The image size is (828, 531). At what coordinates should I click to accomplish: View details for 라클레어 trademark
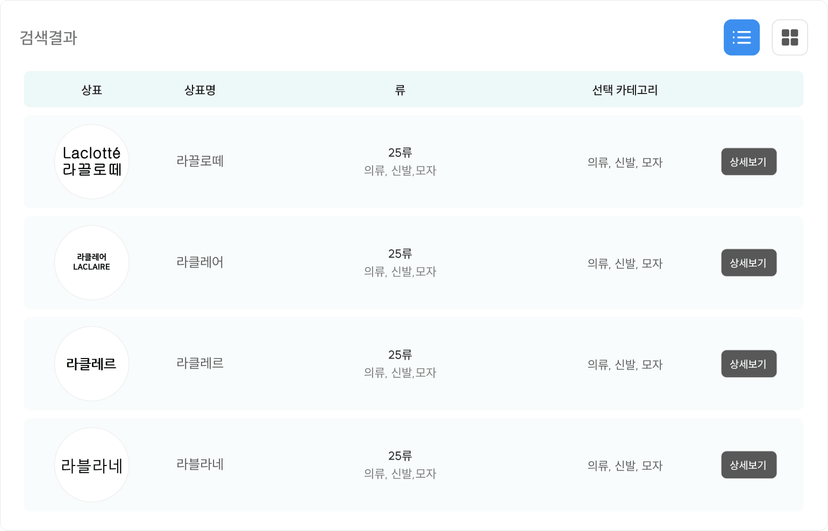tap(749, 262)
